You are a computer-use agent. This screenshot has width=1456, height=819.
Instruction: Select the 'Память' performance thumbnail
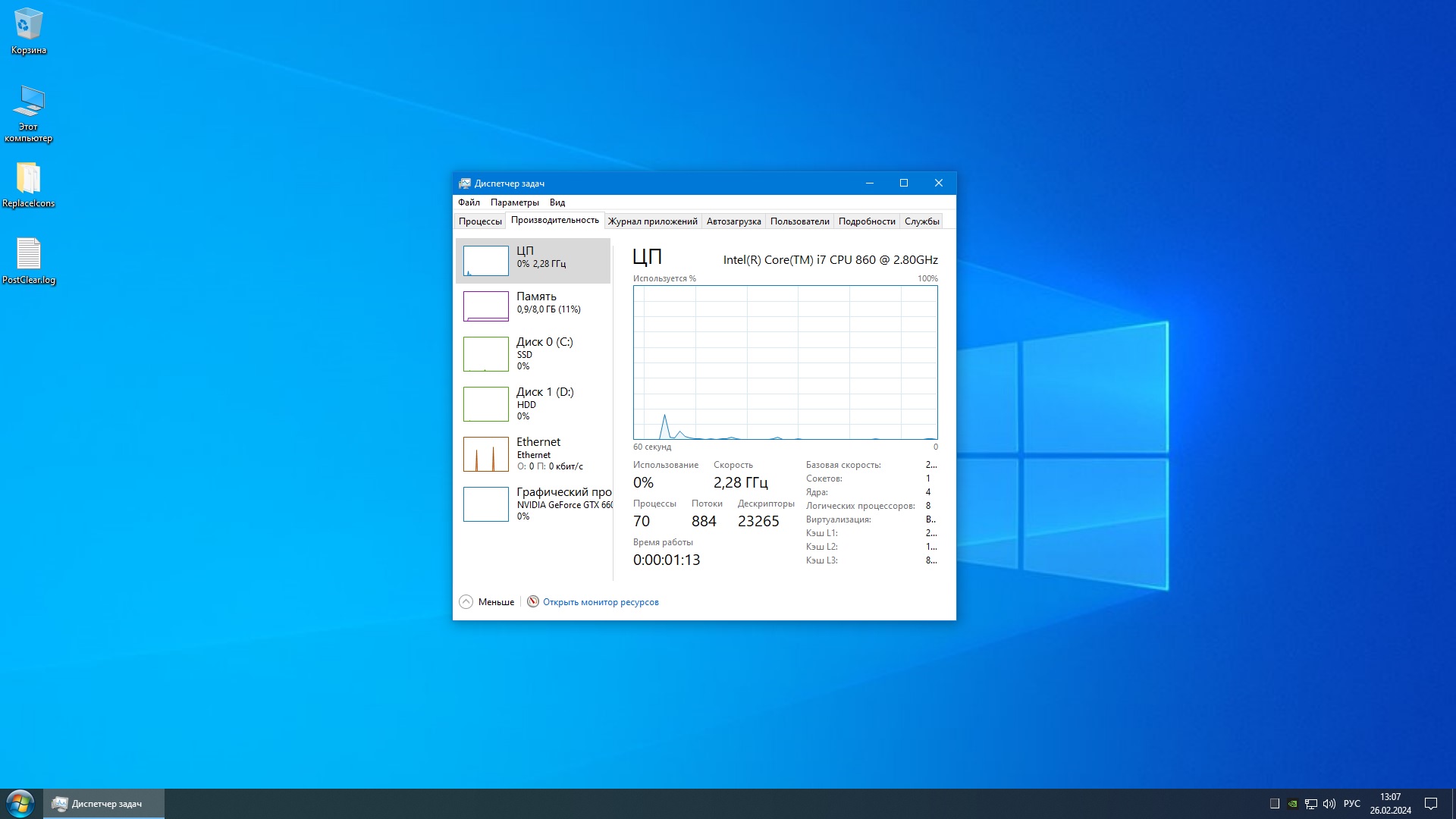coord(532,306)
